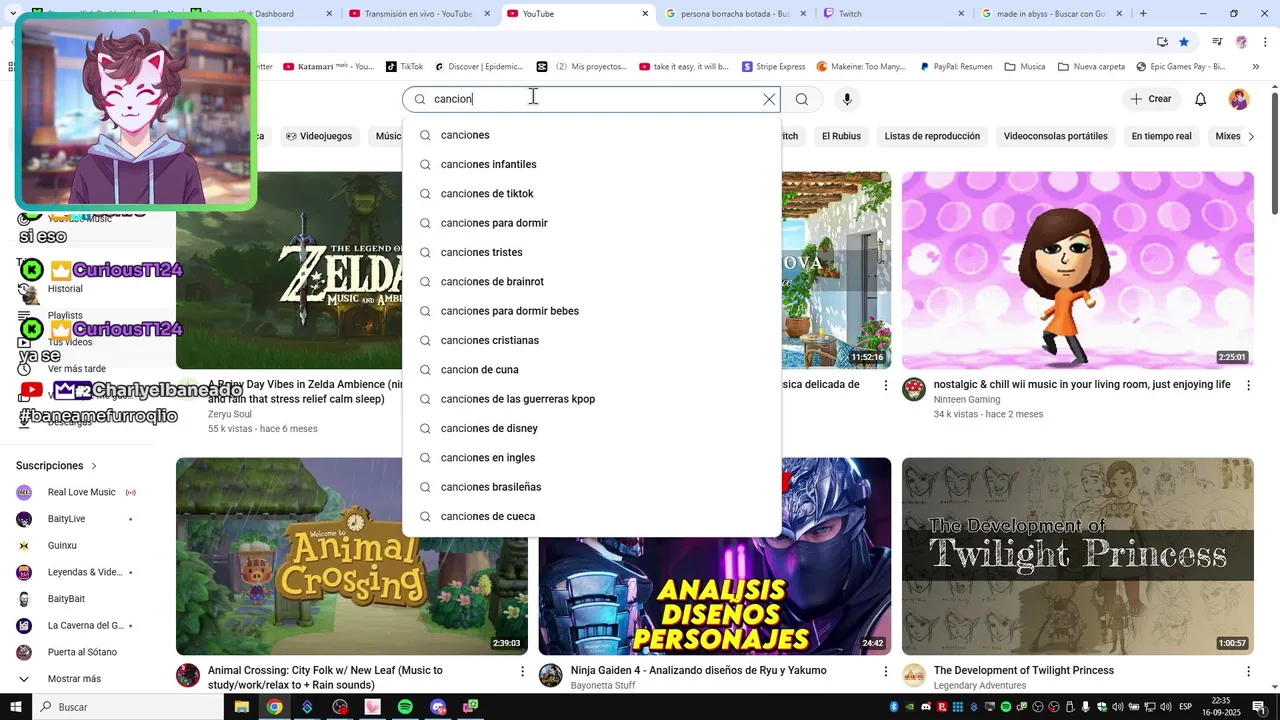This screenshot has width=1280, height=720.
Task: Switch to the made in abyss tab
Action: tap(1053, 14)
